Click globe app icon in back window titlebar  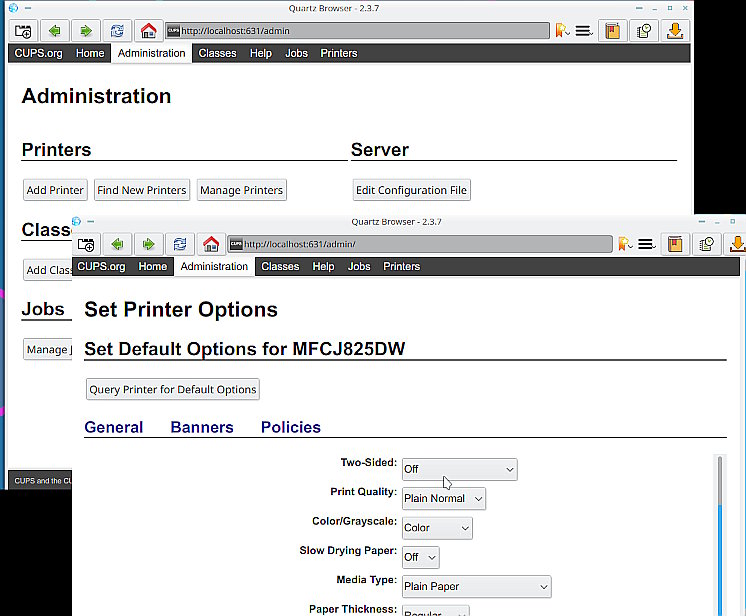(x=13, y=8)
